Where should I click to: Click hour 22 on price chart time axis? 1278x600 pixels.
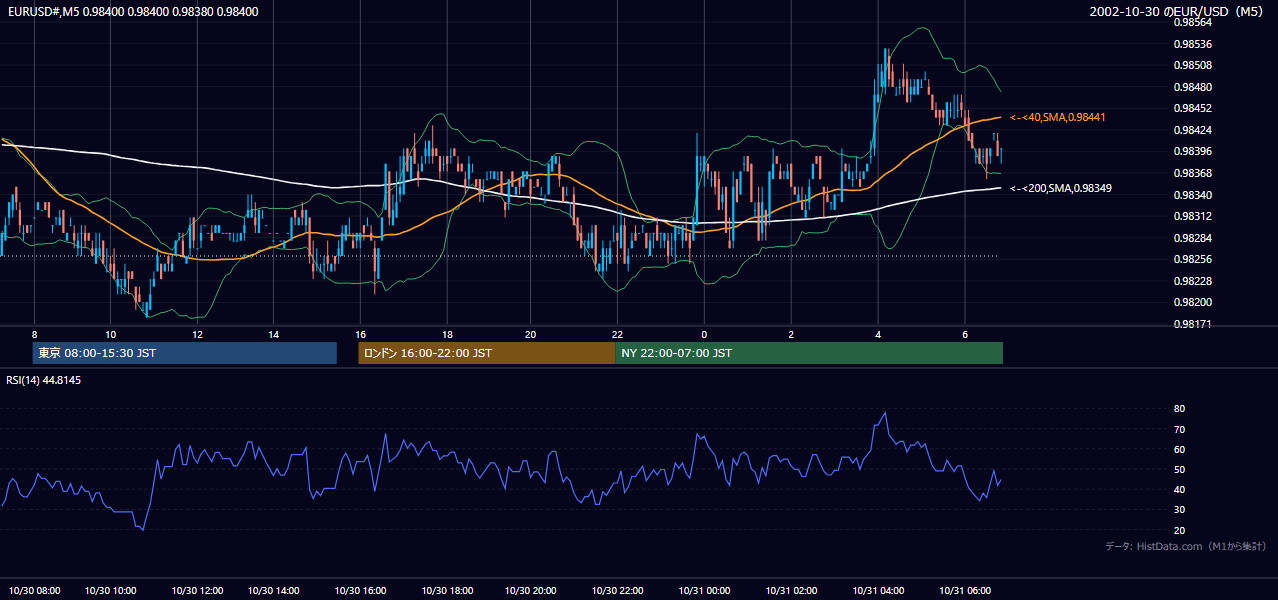pyautogui.click(x=618, y=334)
